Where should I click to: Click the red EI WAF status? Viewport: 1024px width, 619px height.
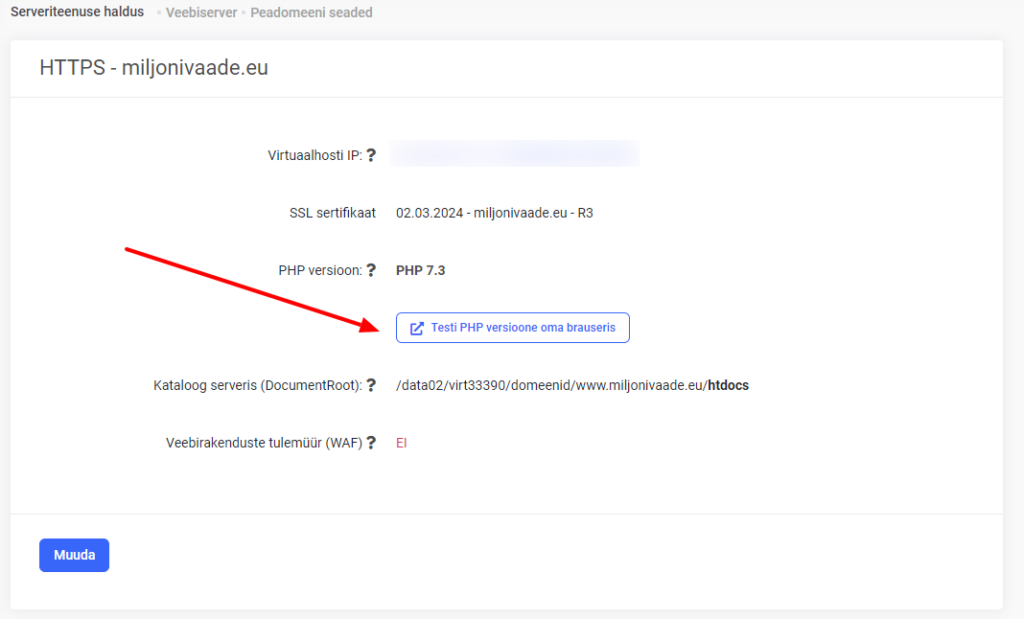pyautogui.click(x=401, y=443)
